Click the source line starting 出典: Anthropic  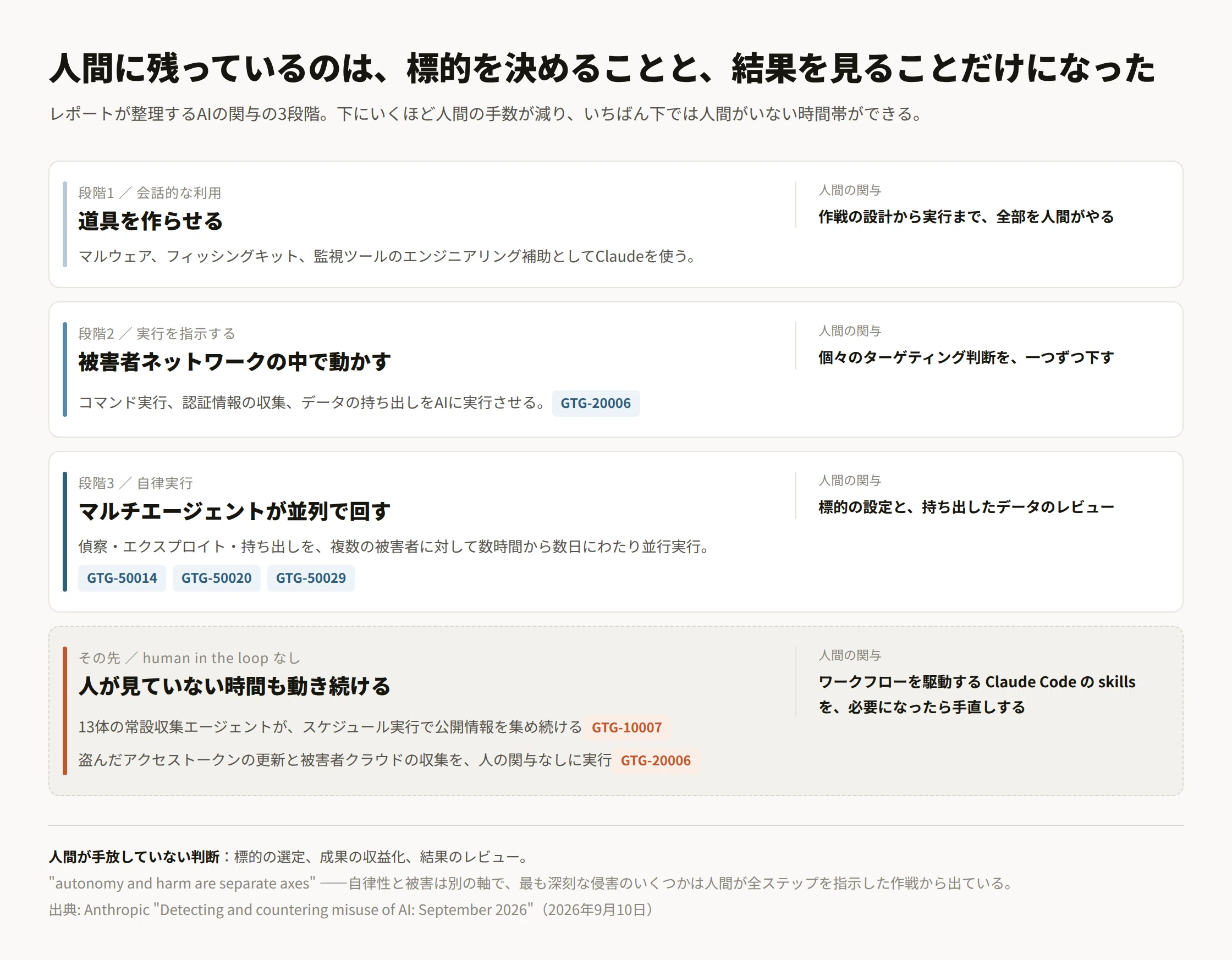point(350,910)
